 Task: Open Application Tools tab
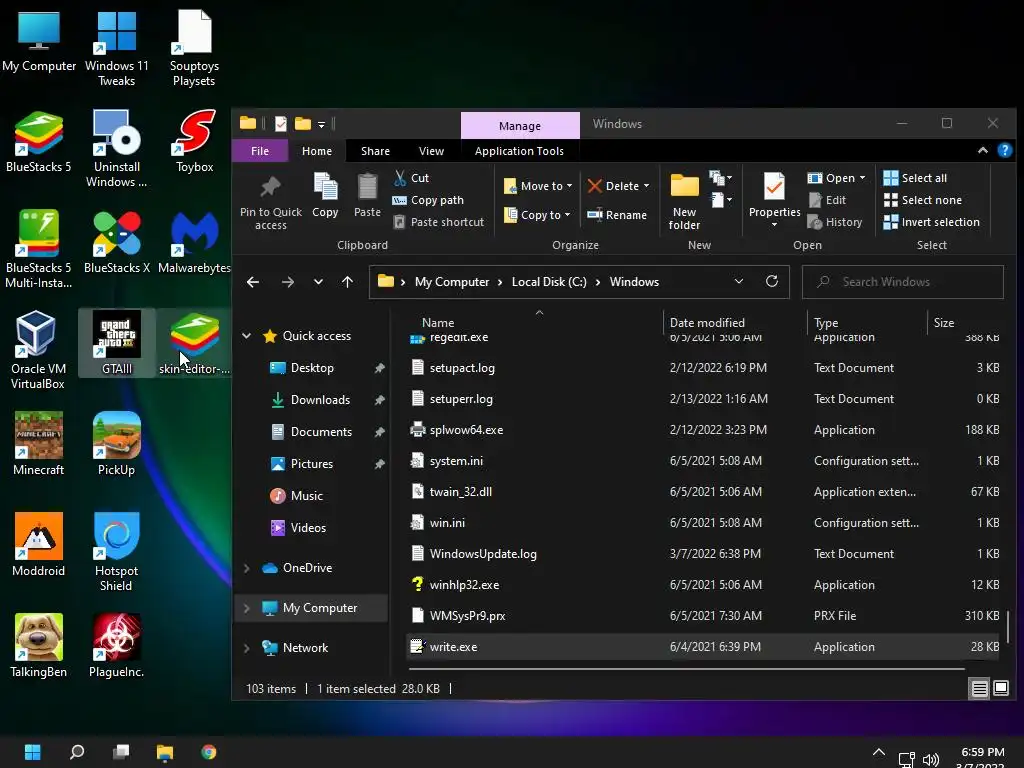(x=519, y=151)
